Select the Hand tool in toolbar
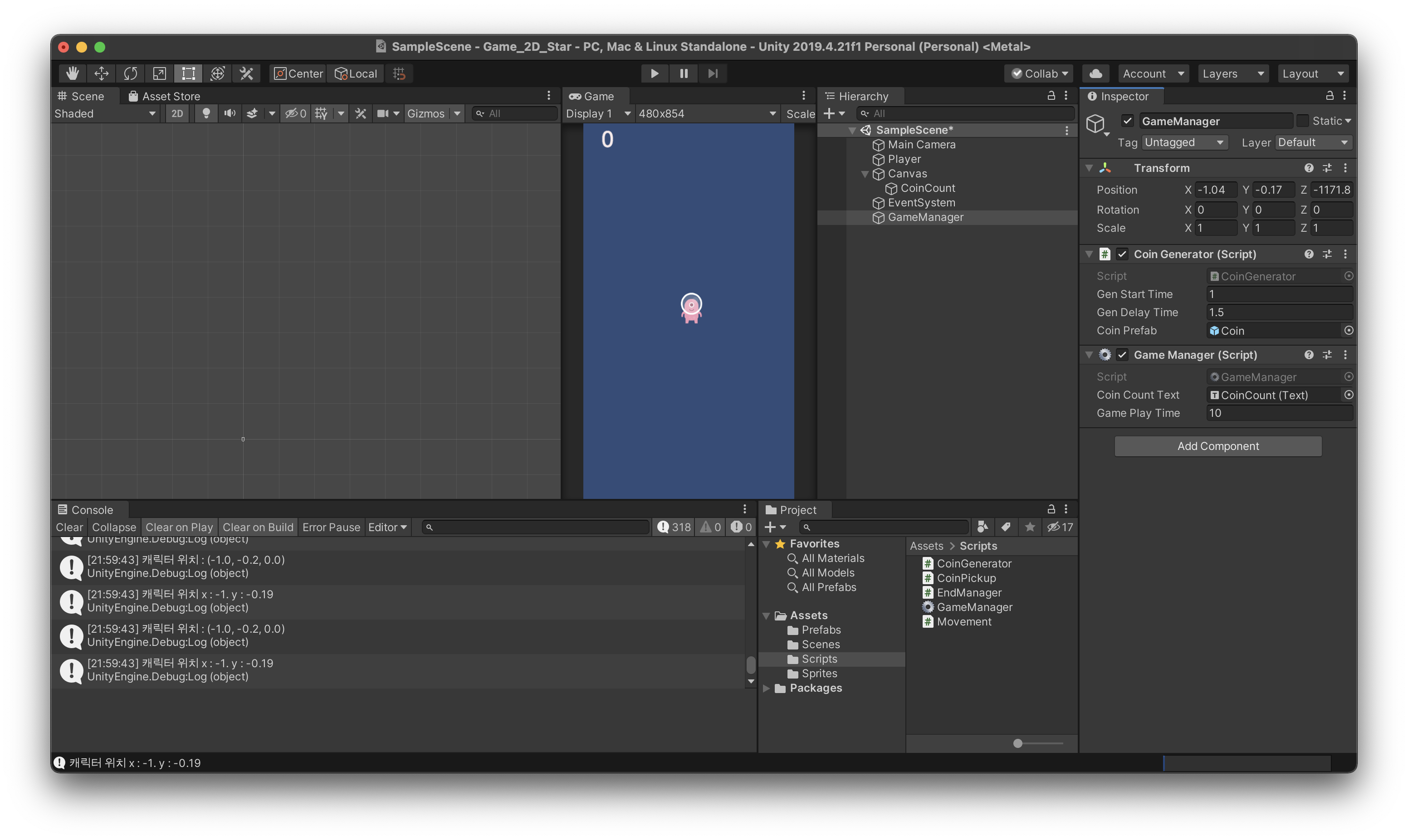This screenshot has height=840, width=1408. click(73, 73)
